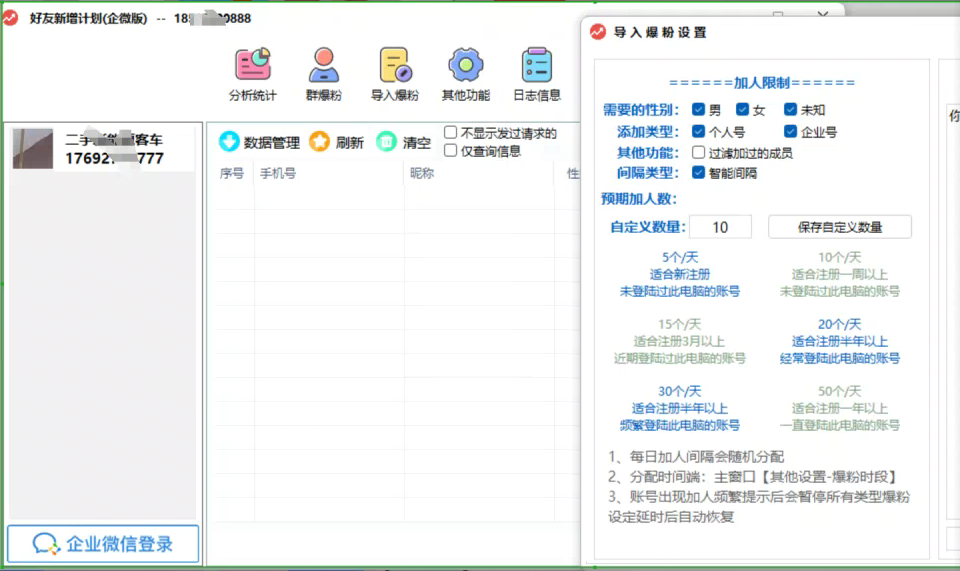
Task: Uncheck the 企业号 account type checkbox
Action: tap(790, 131)
